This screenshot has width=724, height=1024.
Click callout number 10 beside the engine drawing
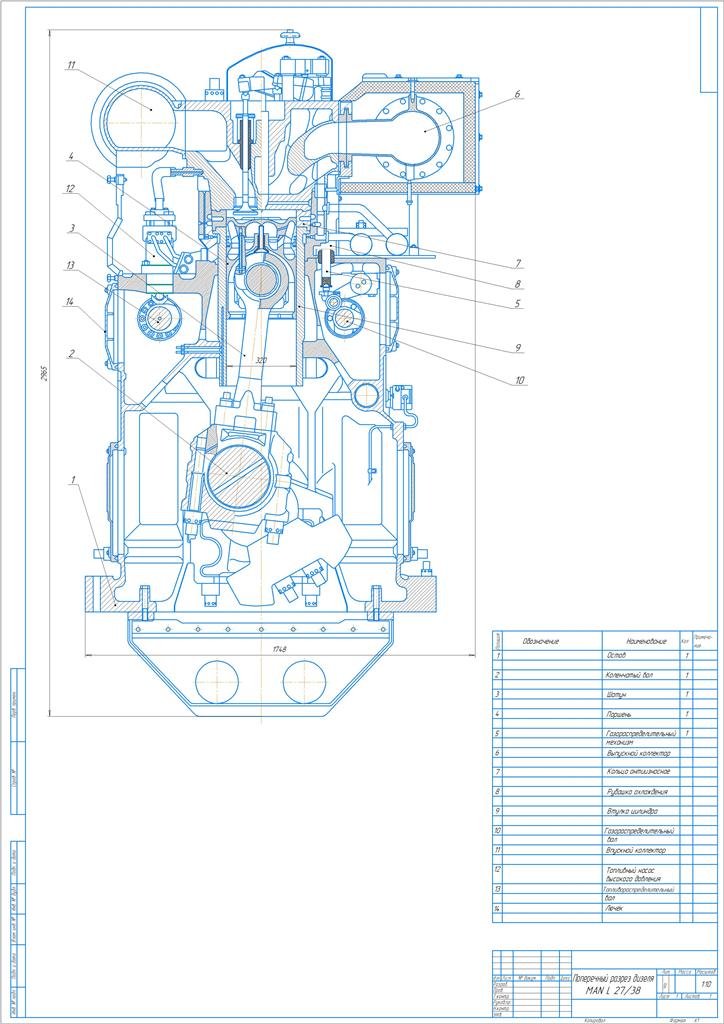tap(520, 379)
